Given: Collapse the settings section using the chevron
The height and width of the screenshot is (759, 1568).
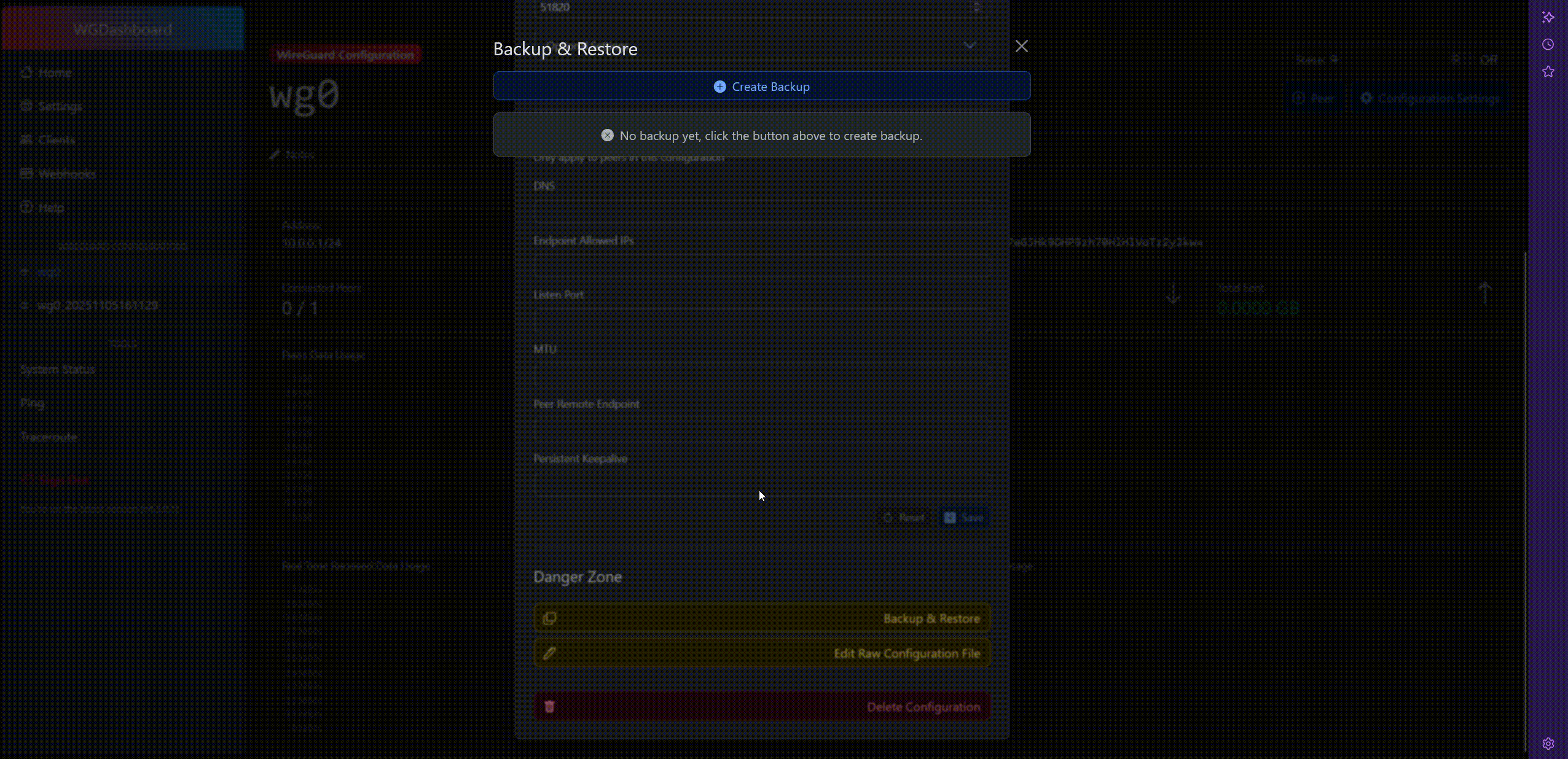Looking at the screenshot, I should (x=969, y=45).
